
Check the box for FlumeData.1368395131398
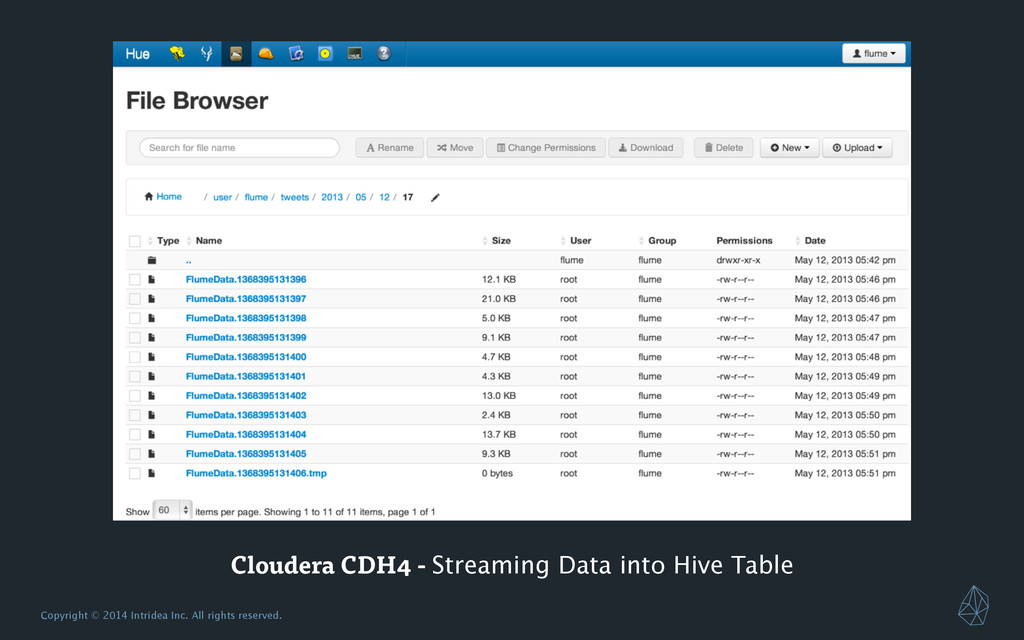click(135, 318)
